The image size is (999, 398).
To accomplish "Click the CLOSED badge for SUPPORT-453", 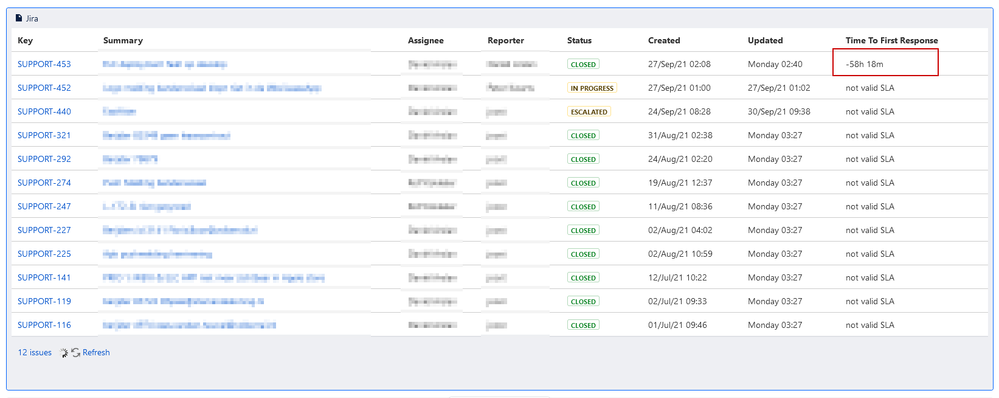I will (x=583, y=64).
